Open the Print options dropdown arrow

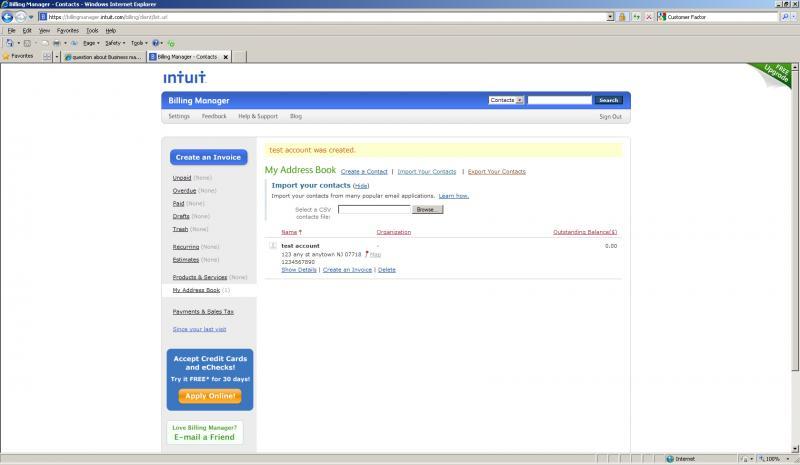(x=65, y=43)
